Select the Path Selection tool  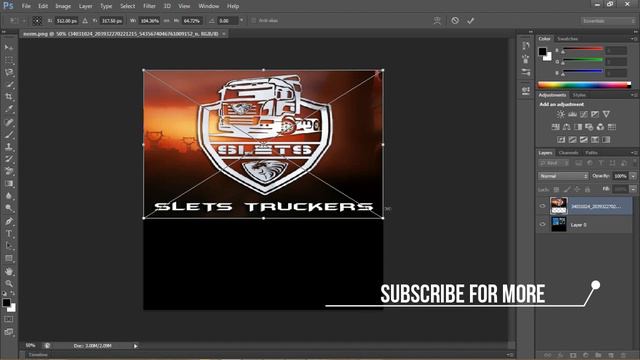point(9,246)
